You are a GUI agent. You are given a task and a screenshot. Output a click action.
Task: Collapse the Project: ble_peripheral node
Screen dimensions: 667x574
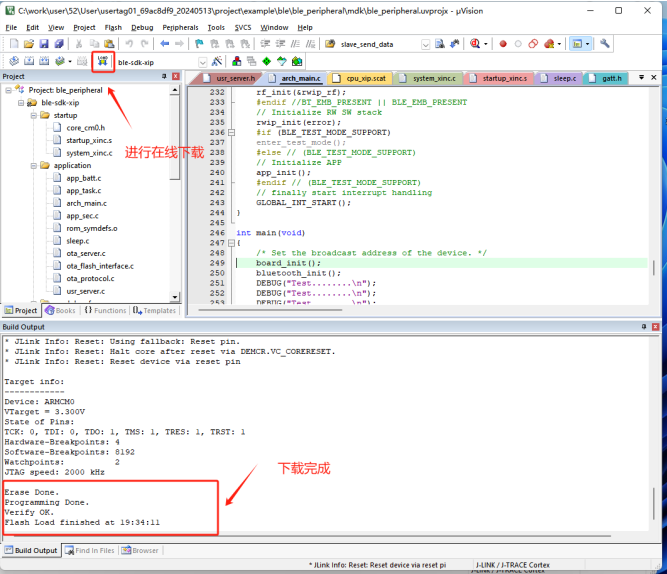click(x=8, y=90)
